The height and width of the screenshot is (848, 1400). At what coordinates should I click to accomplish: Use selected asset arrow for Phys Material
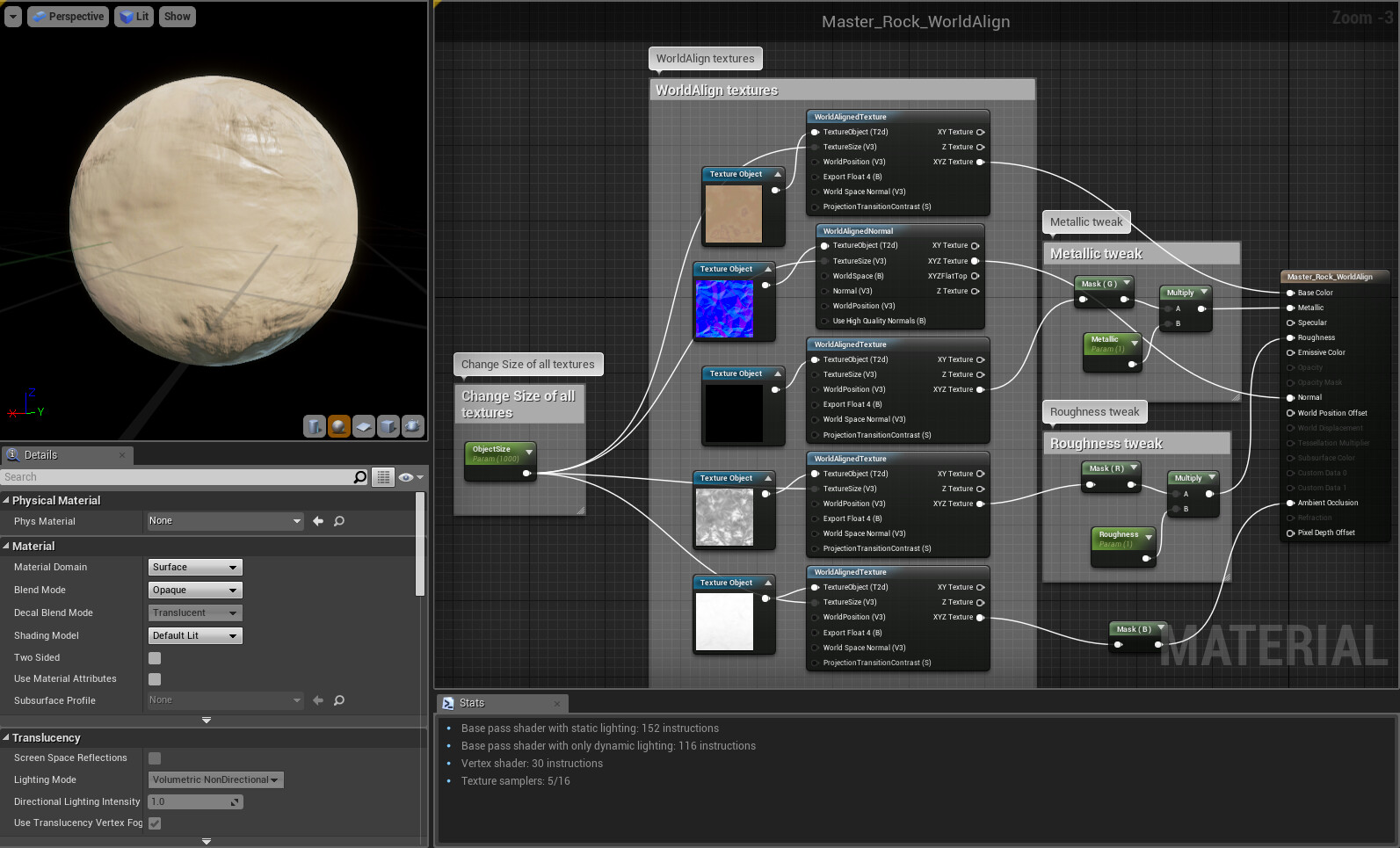click(x=318, y=521)
